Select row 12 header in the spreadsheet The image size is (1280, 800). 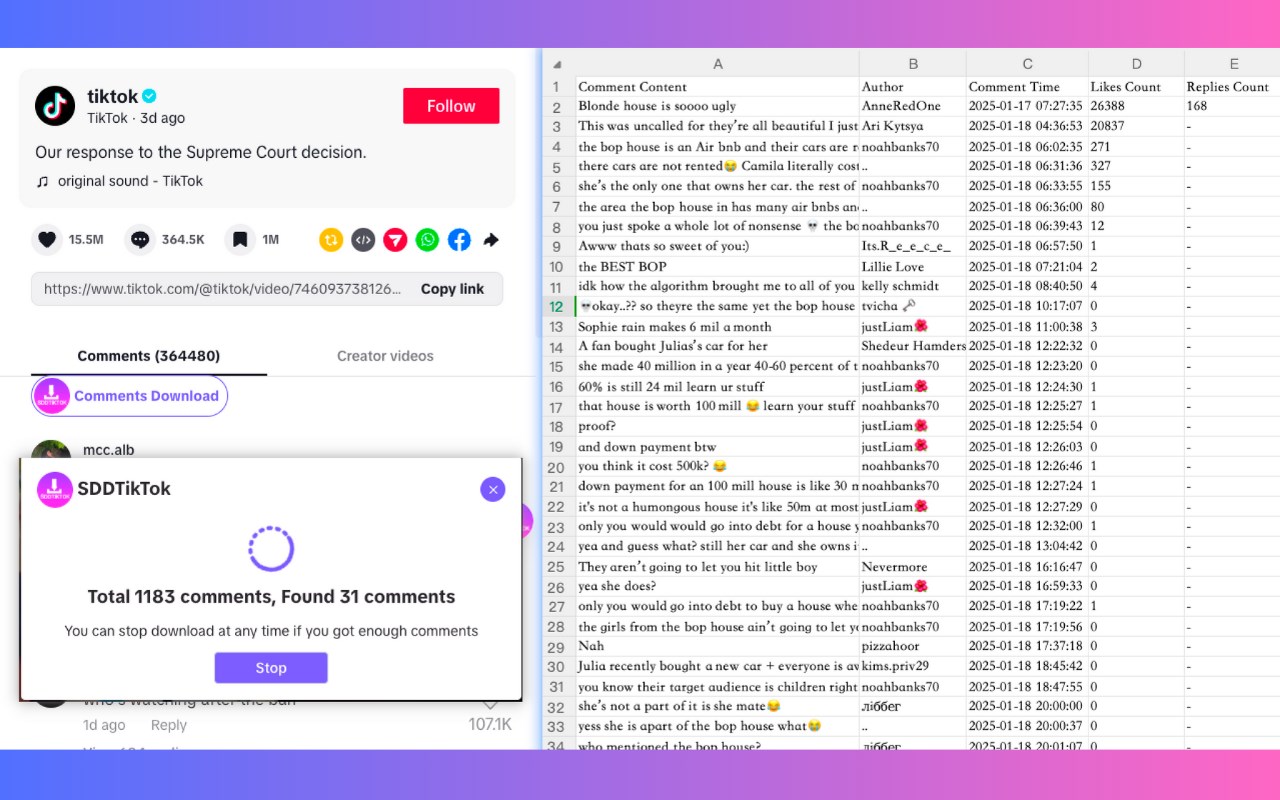tap(558, 307)
